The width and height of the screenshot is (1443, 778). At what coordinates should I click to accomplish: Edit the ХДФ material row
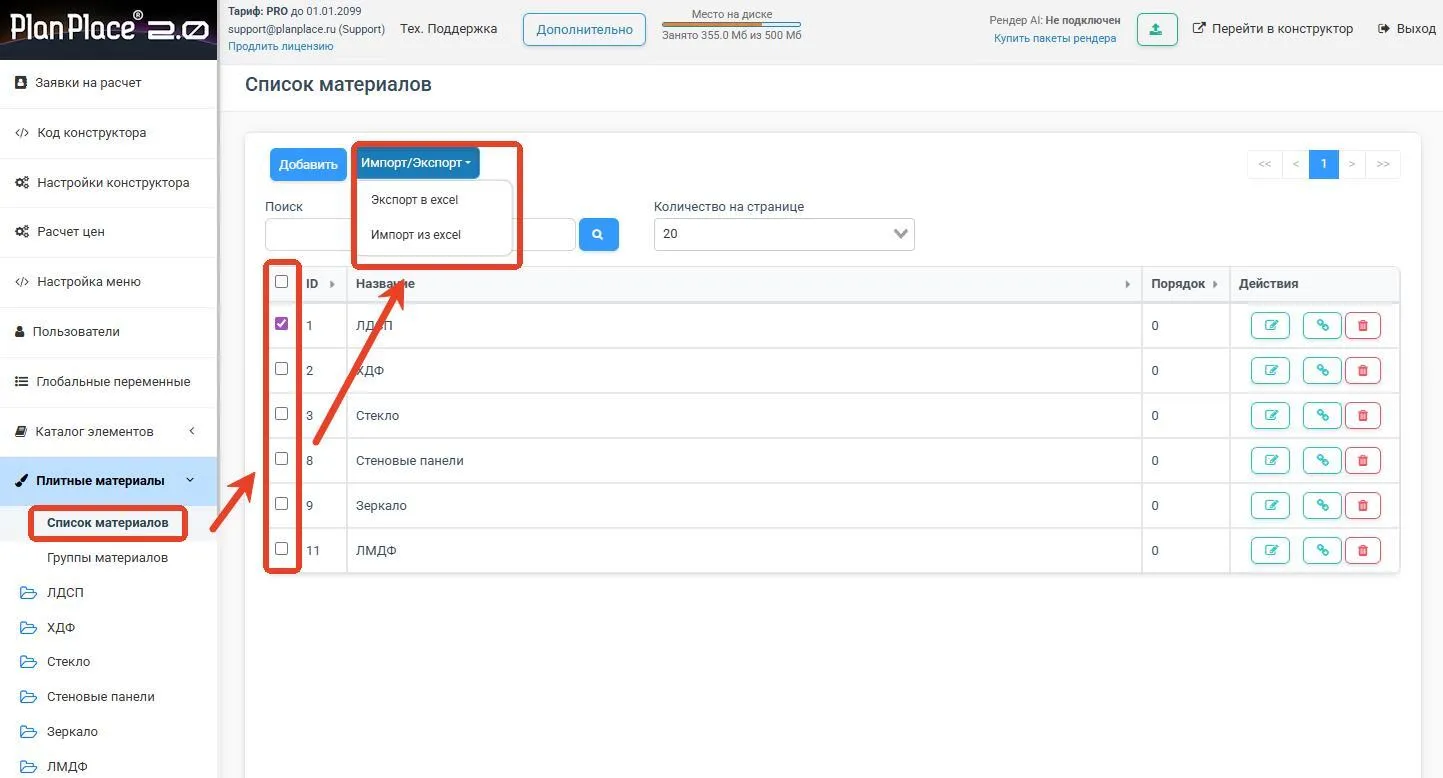1270,371
